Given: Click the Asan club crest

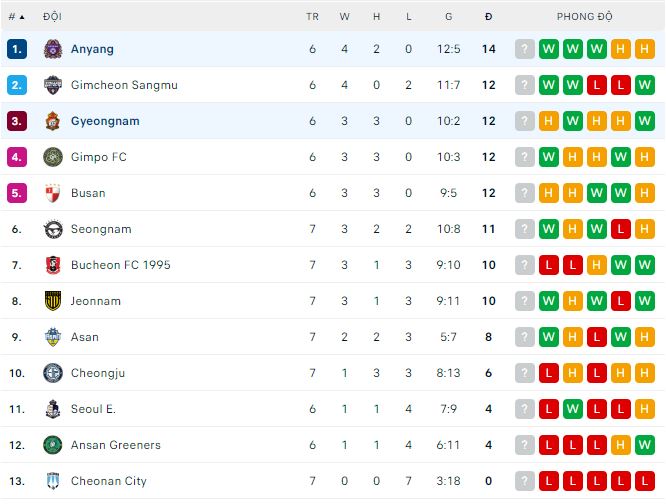Looking at the screenshot, I should click(x=53, y=337).
